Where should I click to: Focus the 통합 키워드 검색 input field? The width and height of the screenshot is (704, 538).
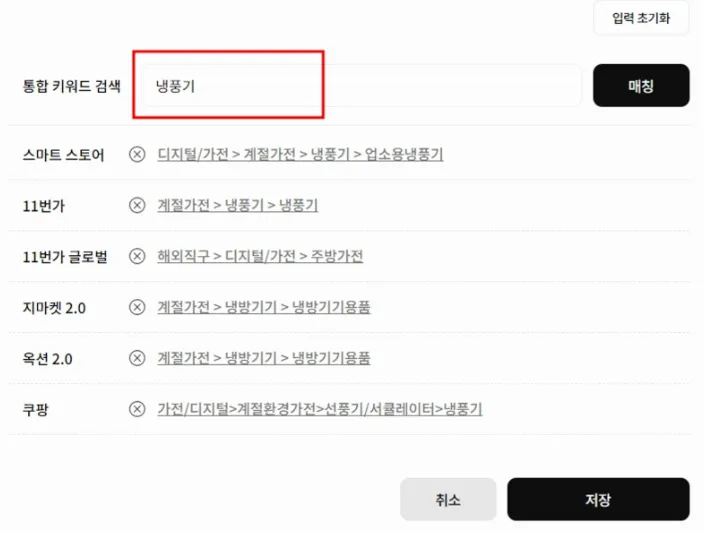tap(360, 86)
